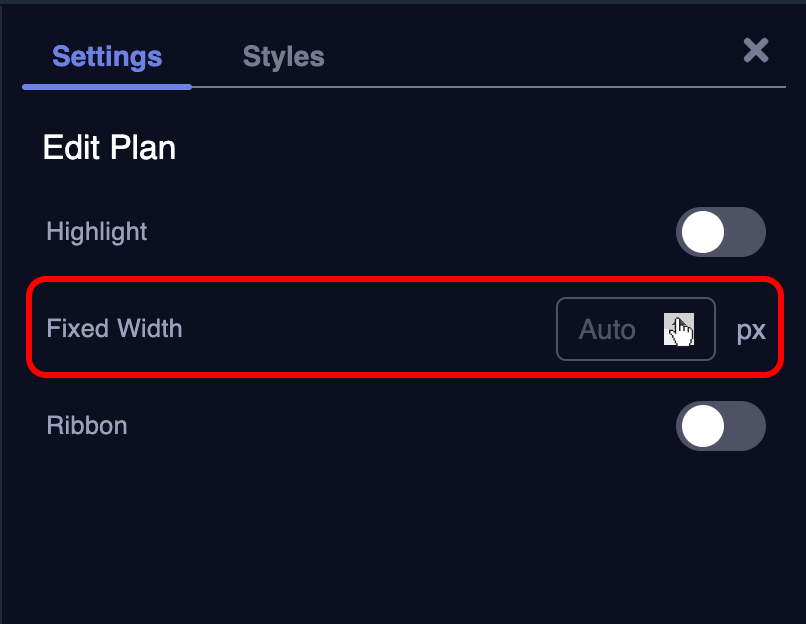Image resolution: width=806 pixels, height=624 pixels.
Task: Open the Settings tab
Action: click(107, 56)
